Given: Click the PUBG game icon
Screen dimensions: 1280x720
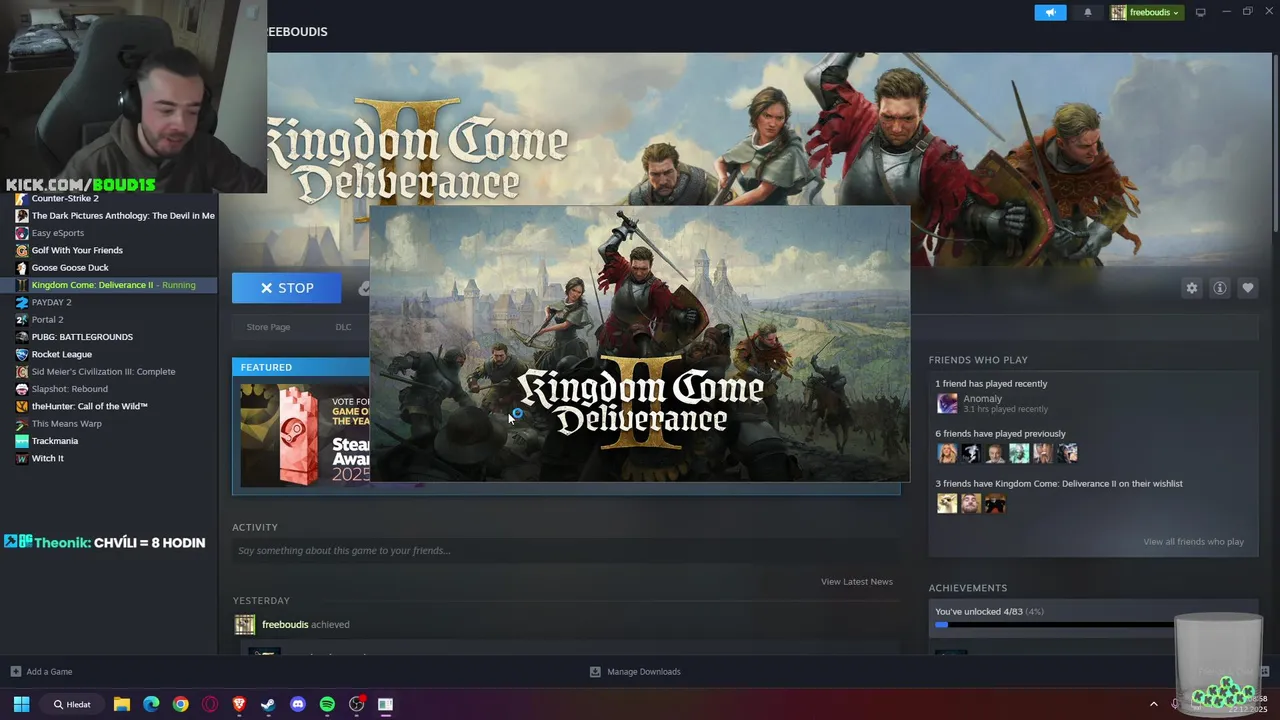Looking at the screenshot, I should pos(22,337).
